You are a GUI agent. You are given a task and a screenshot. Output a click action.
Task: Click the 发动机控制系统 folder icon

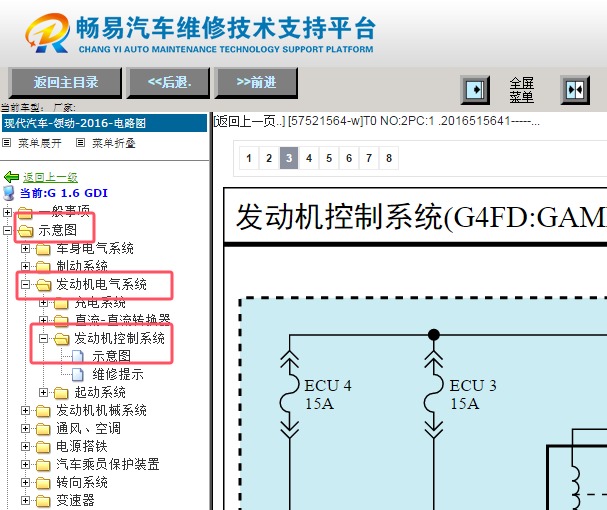[62, 339]
